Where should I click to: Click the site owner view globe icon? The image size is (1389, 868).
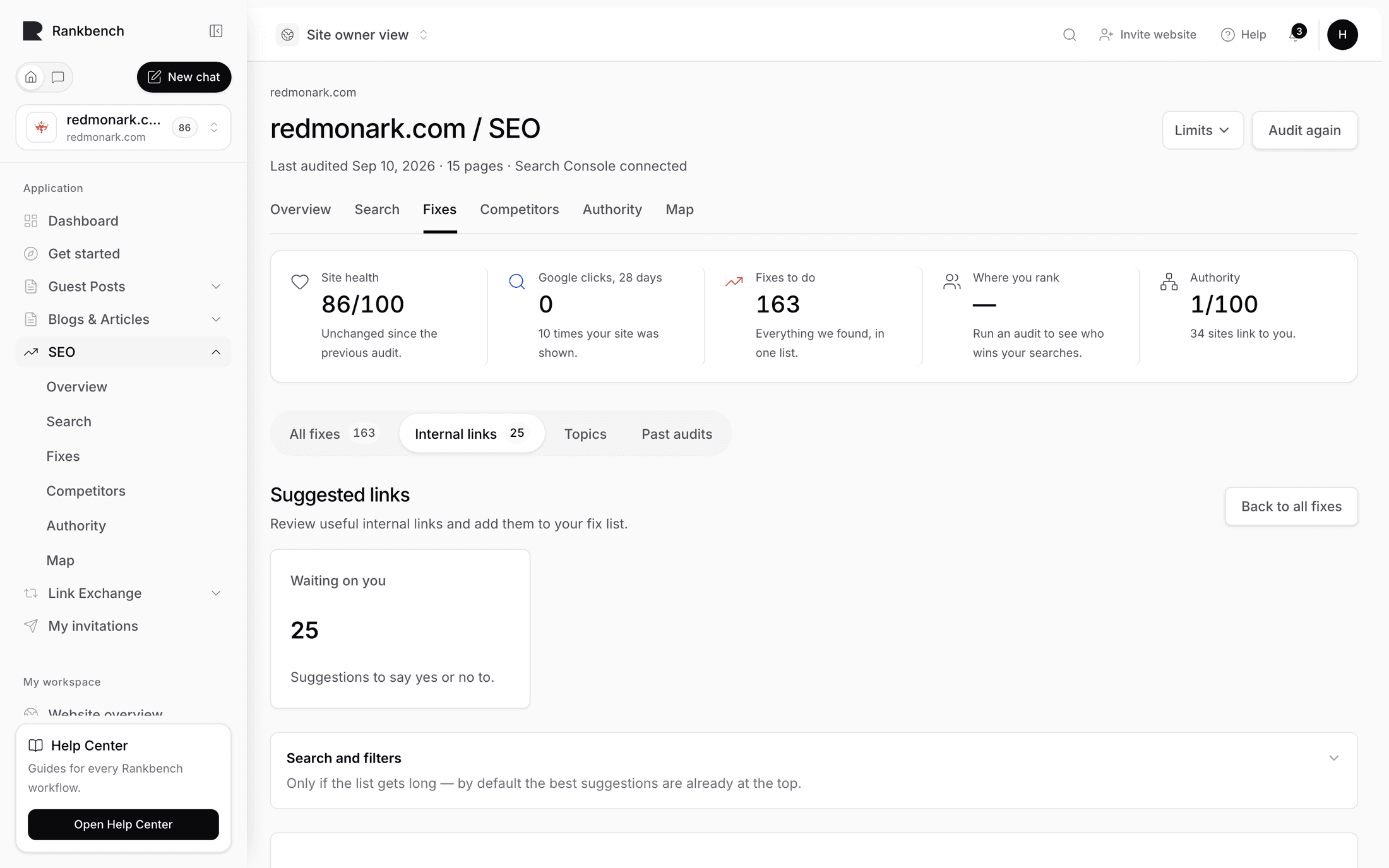point(287,35)
